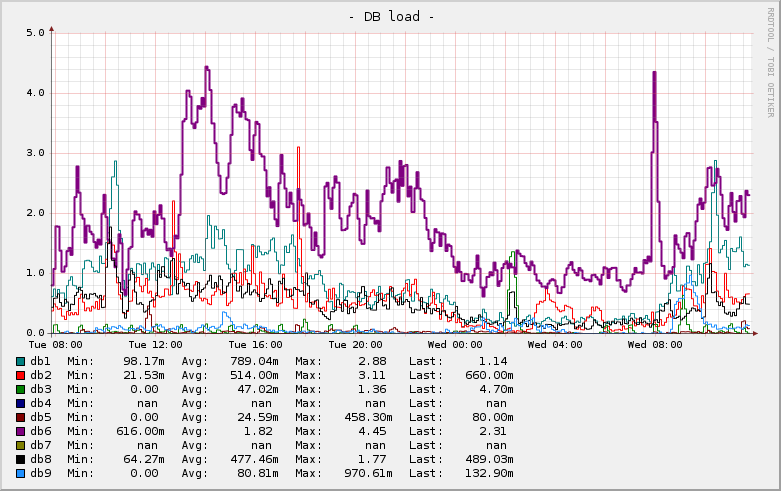Click the black db8 legend color swatch
The image size is (781, 491).
point(21,459)
